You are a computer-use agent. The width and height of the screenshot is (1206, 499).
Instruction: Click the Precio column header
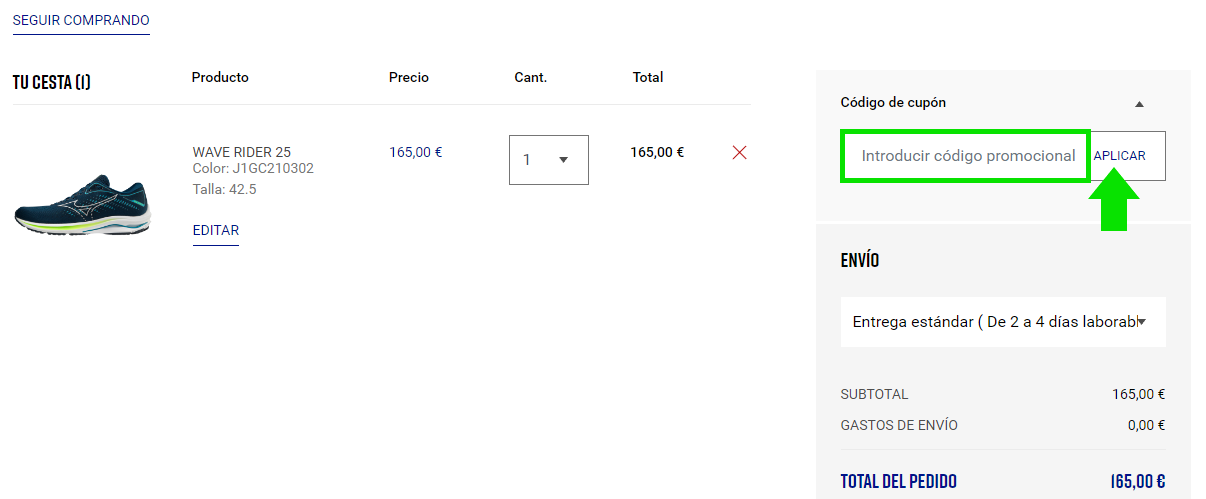click(409, 77)
